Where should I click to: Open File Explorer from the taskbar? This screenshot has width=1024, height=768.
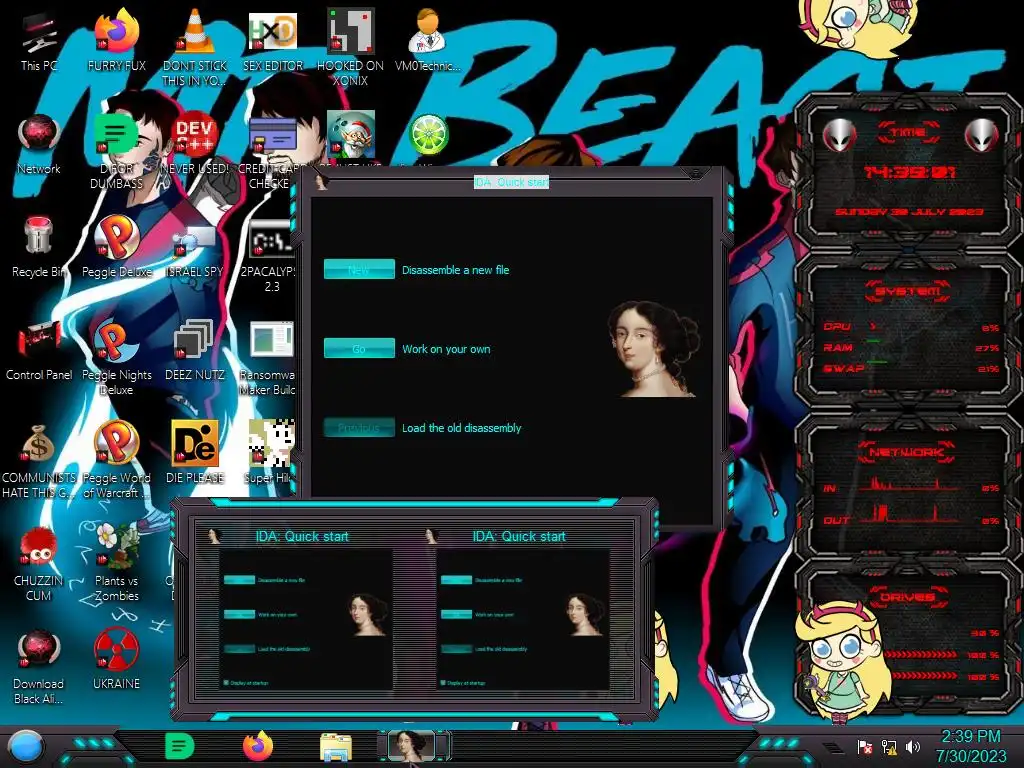pyautogui.click(x=336, y=747)
